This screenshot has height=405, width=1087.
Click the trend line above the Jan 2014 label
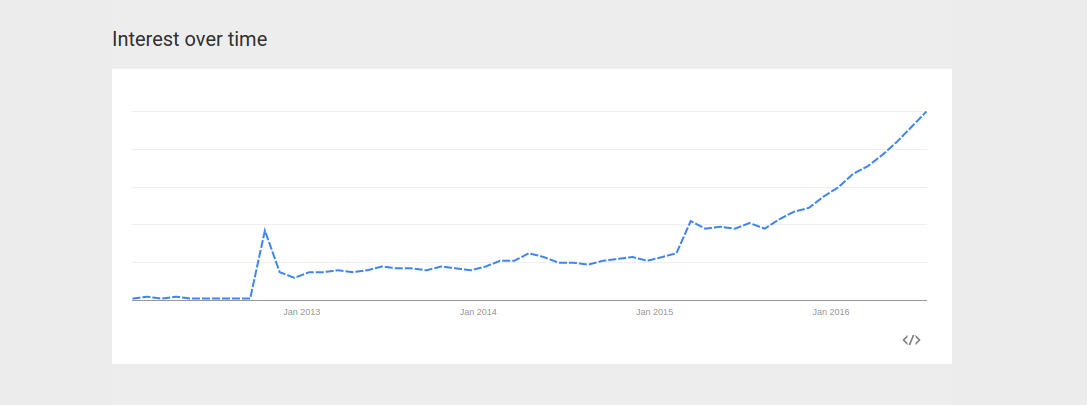tap(478, 268)
